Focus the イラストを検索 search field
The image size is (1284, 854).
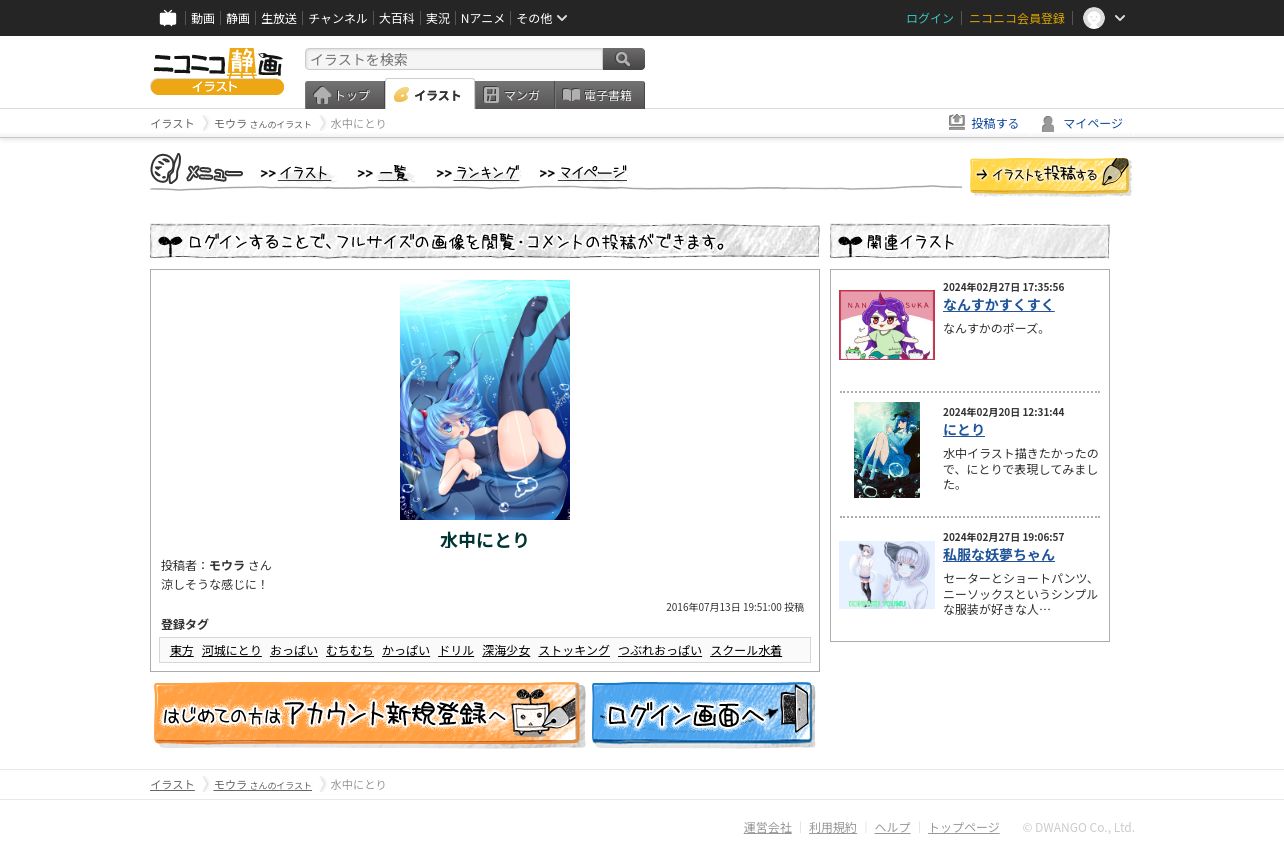[454, 59]
